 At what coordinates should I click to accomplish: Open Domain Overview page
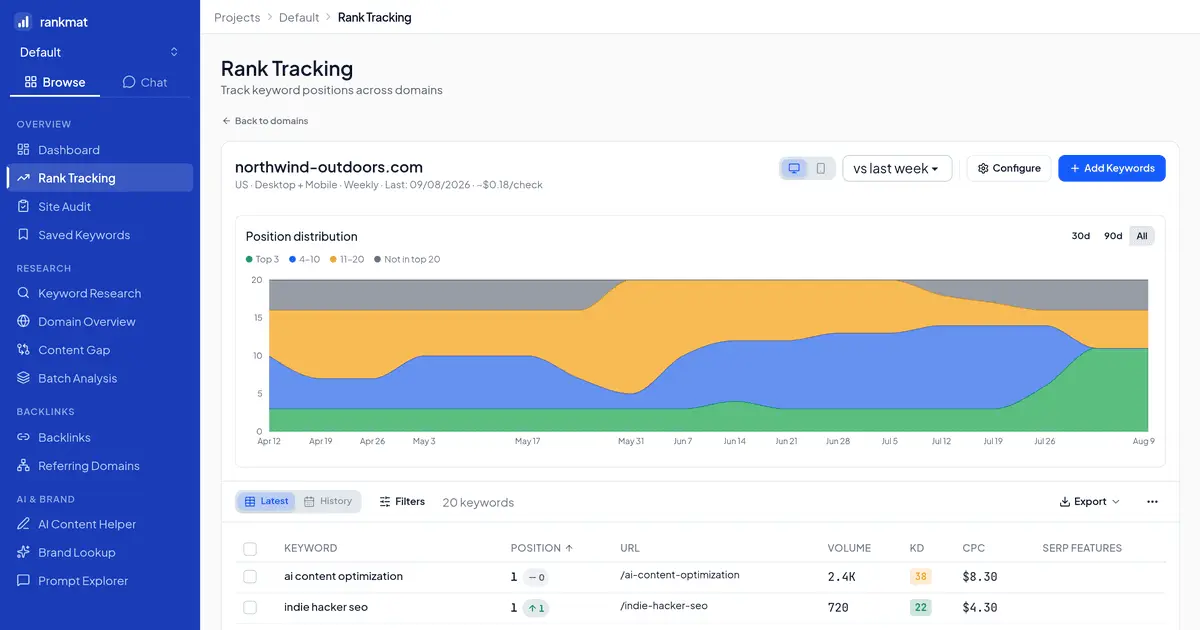tap(100, 322)
